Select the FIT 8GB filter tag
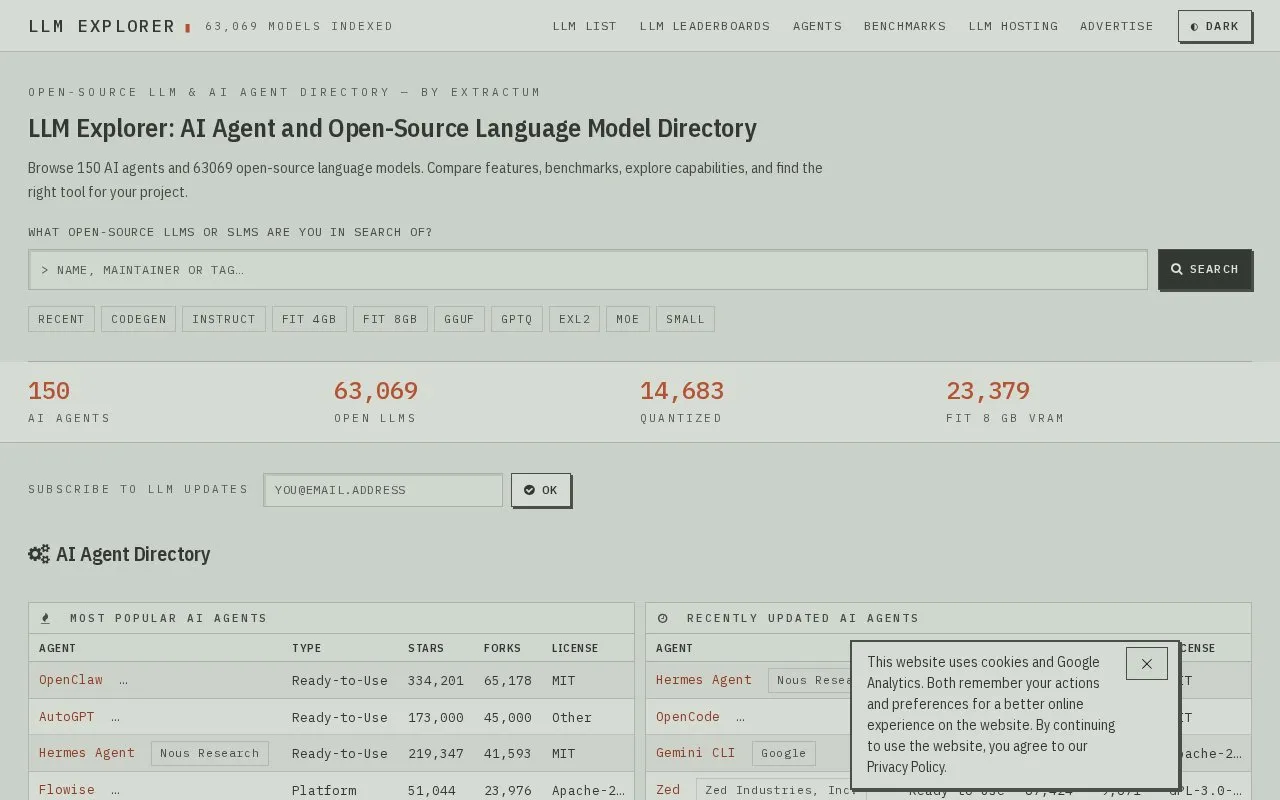The width and height of the screenshot is (1280, 800). [x=390, y=319]
